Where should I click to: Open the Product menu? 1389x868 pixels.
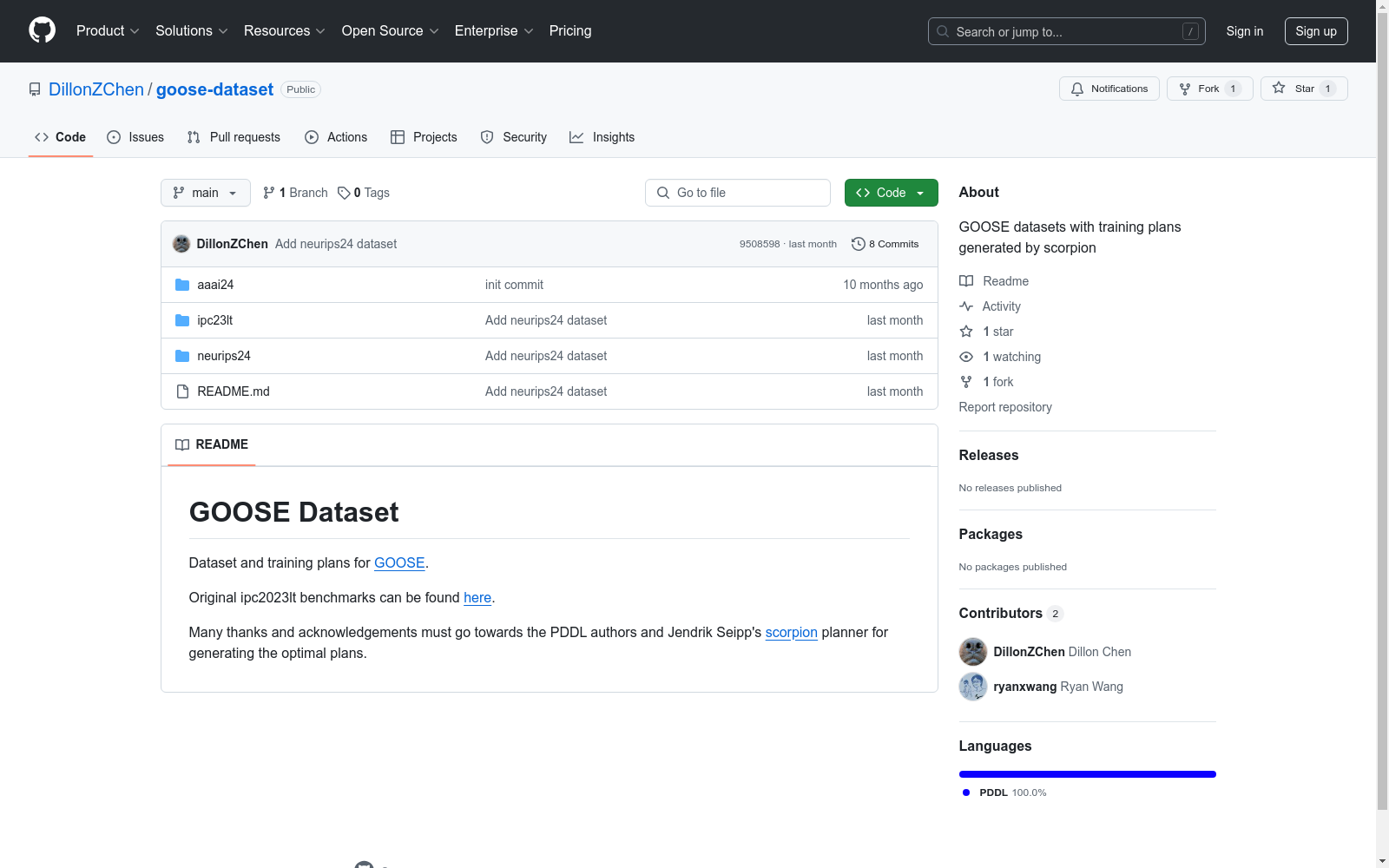108,30
